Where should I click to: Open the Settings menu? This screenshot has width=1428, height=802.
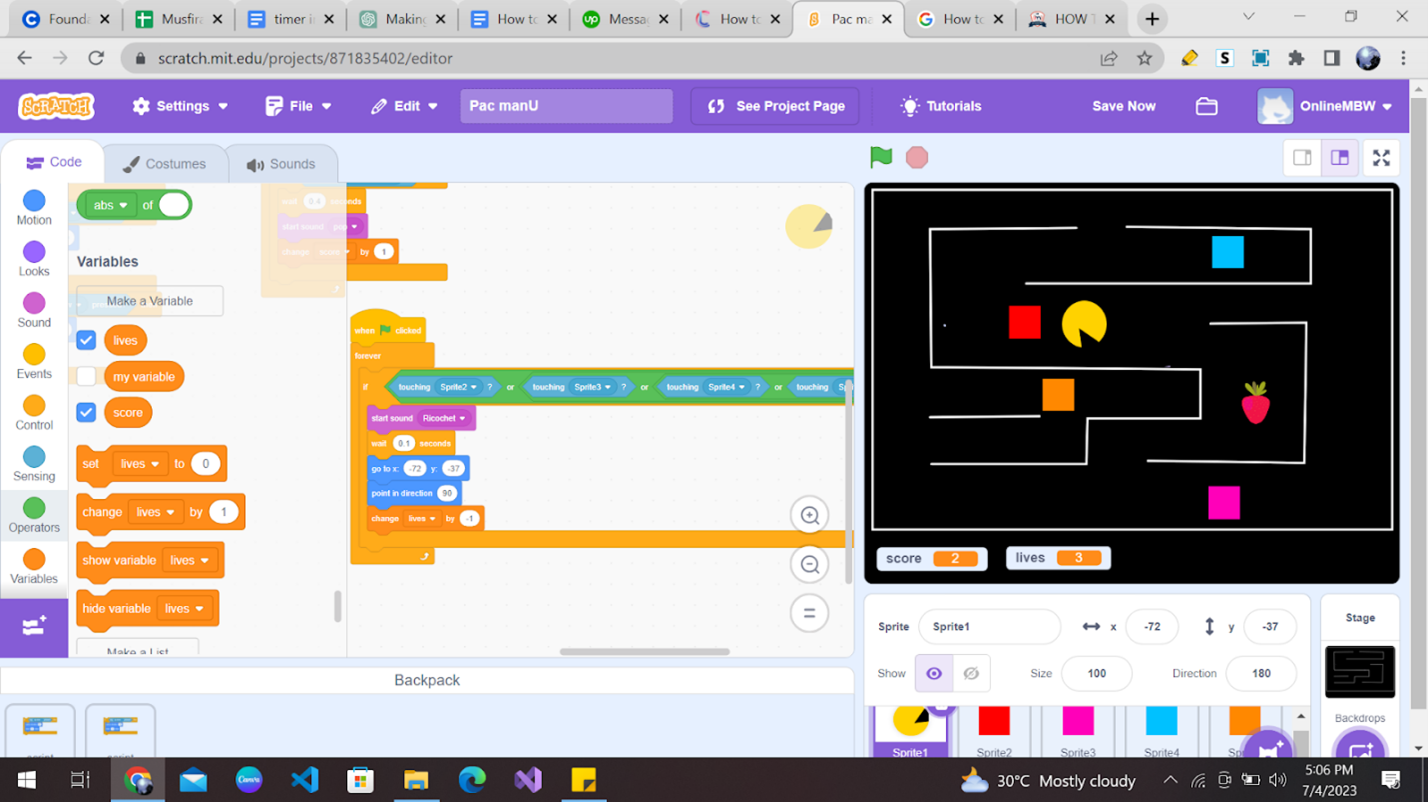pos(181,106)
